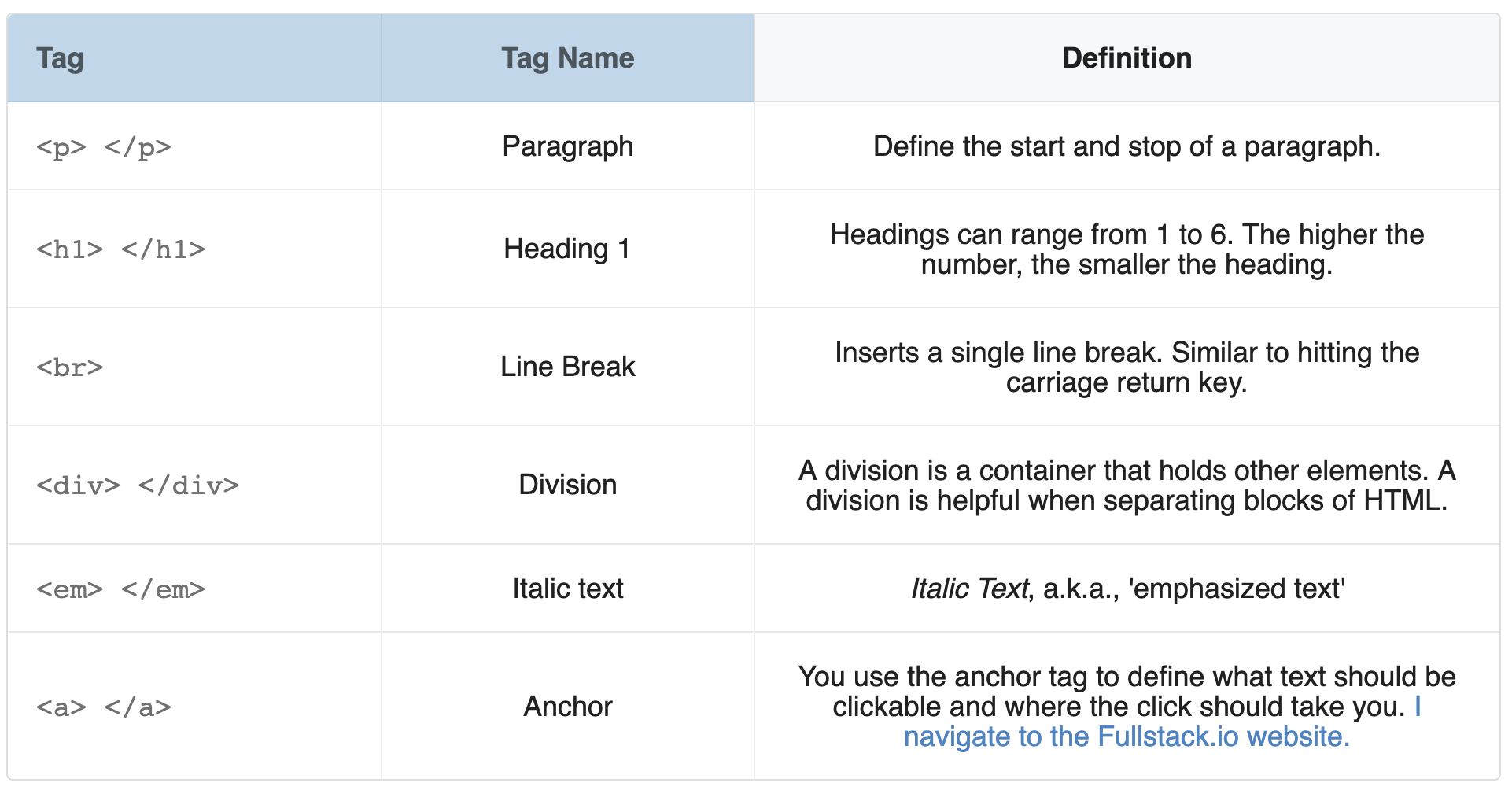Click the italic 'Italic Text' definition
1512x790 pixels.
click(970, 589)
